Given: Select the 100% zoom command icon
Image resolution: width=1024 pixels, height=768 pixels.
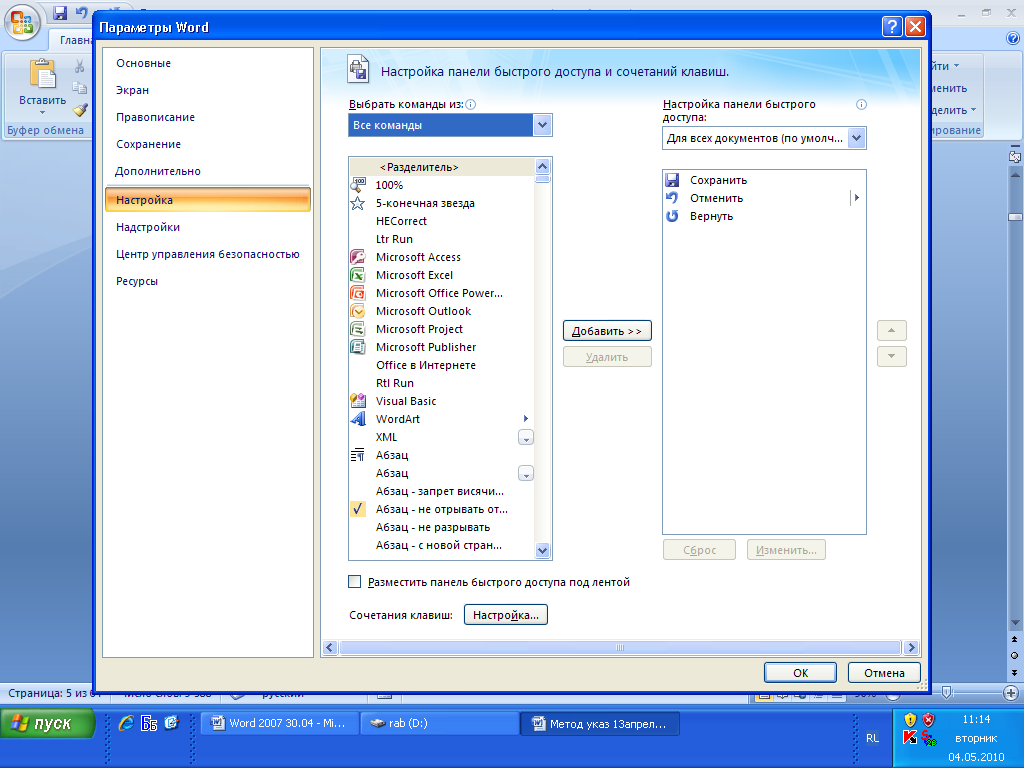Looking at the screenshot, I should [x=358, y=185].
